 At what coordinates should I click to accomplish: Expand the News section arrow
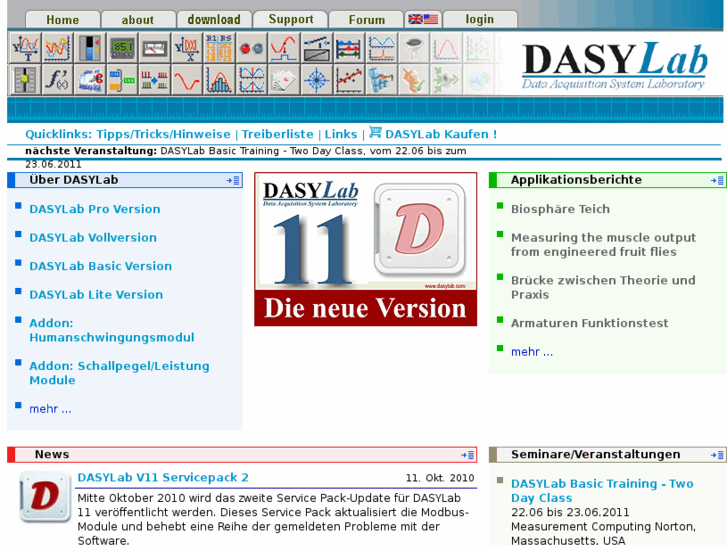point(467,455)
